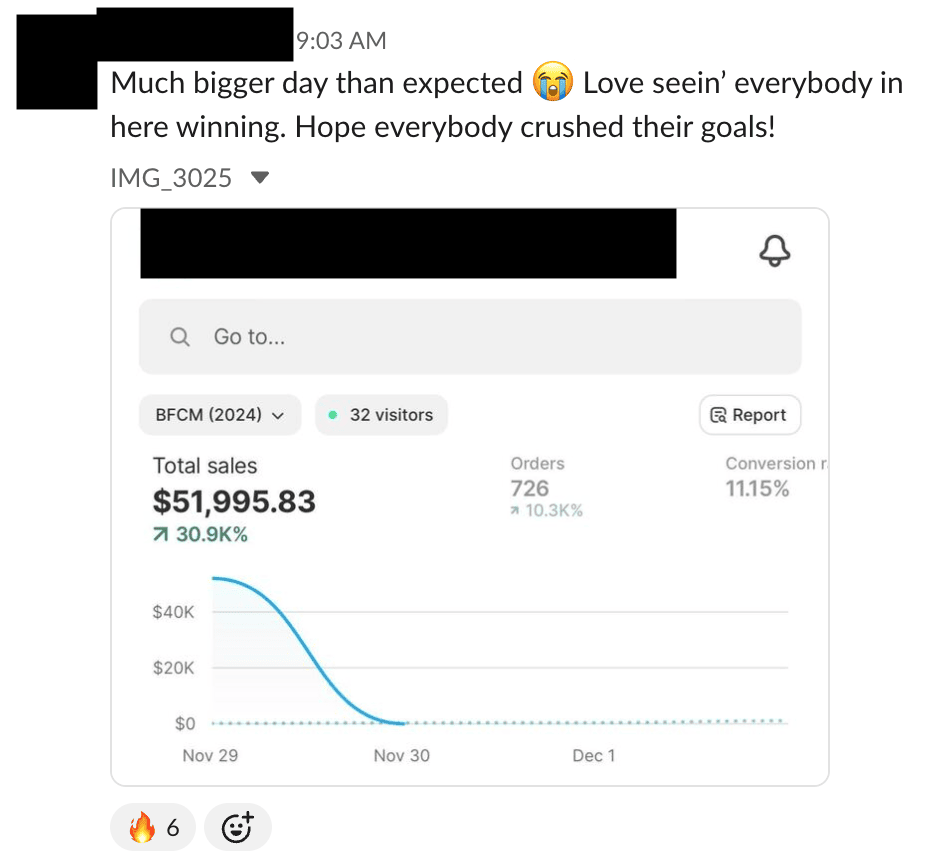Screen dimensions: 934x868
Task: Click the total sales increase arrow
Action: [x=160, y=535]
